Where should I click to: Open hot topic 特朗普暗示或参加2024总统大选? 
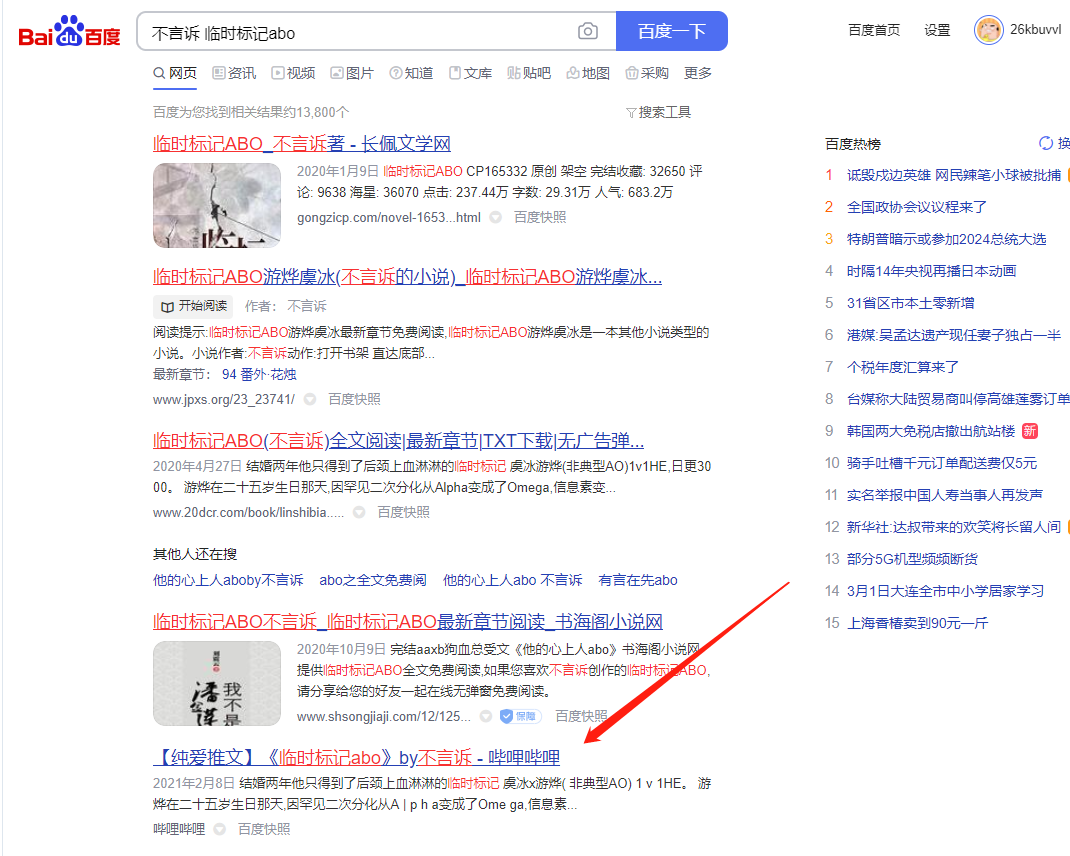[946, 239]
